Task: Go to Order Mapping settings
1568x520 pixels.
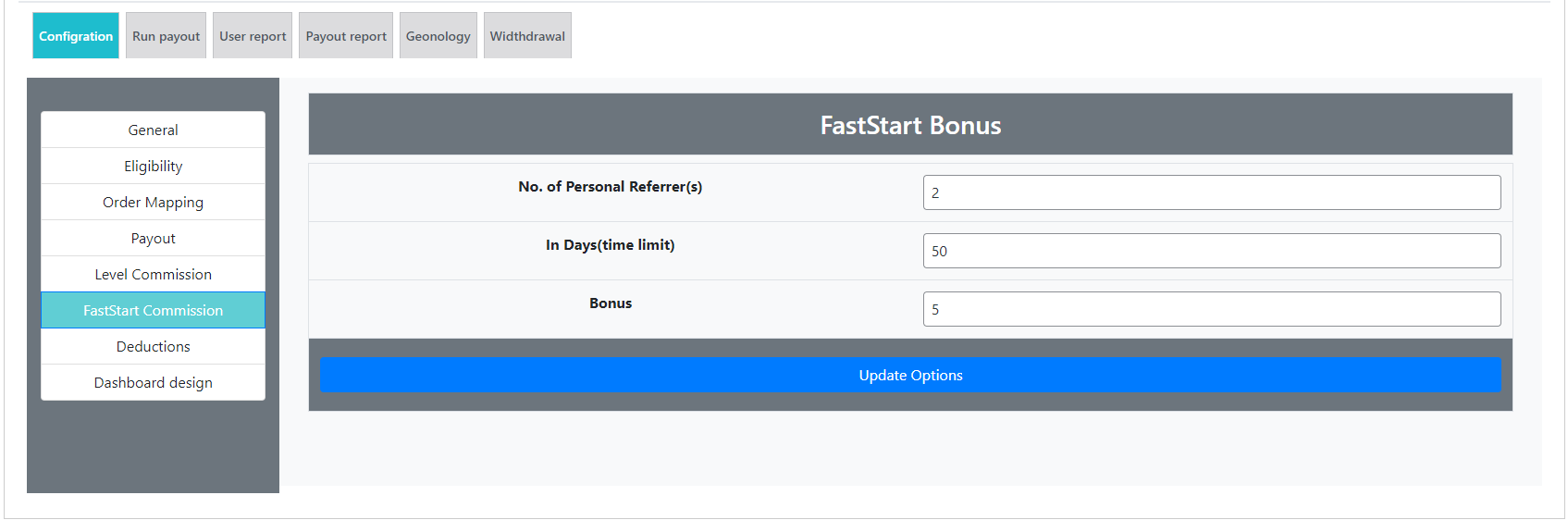Action: coord(153,203)
